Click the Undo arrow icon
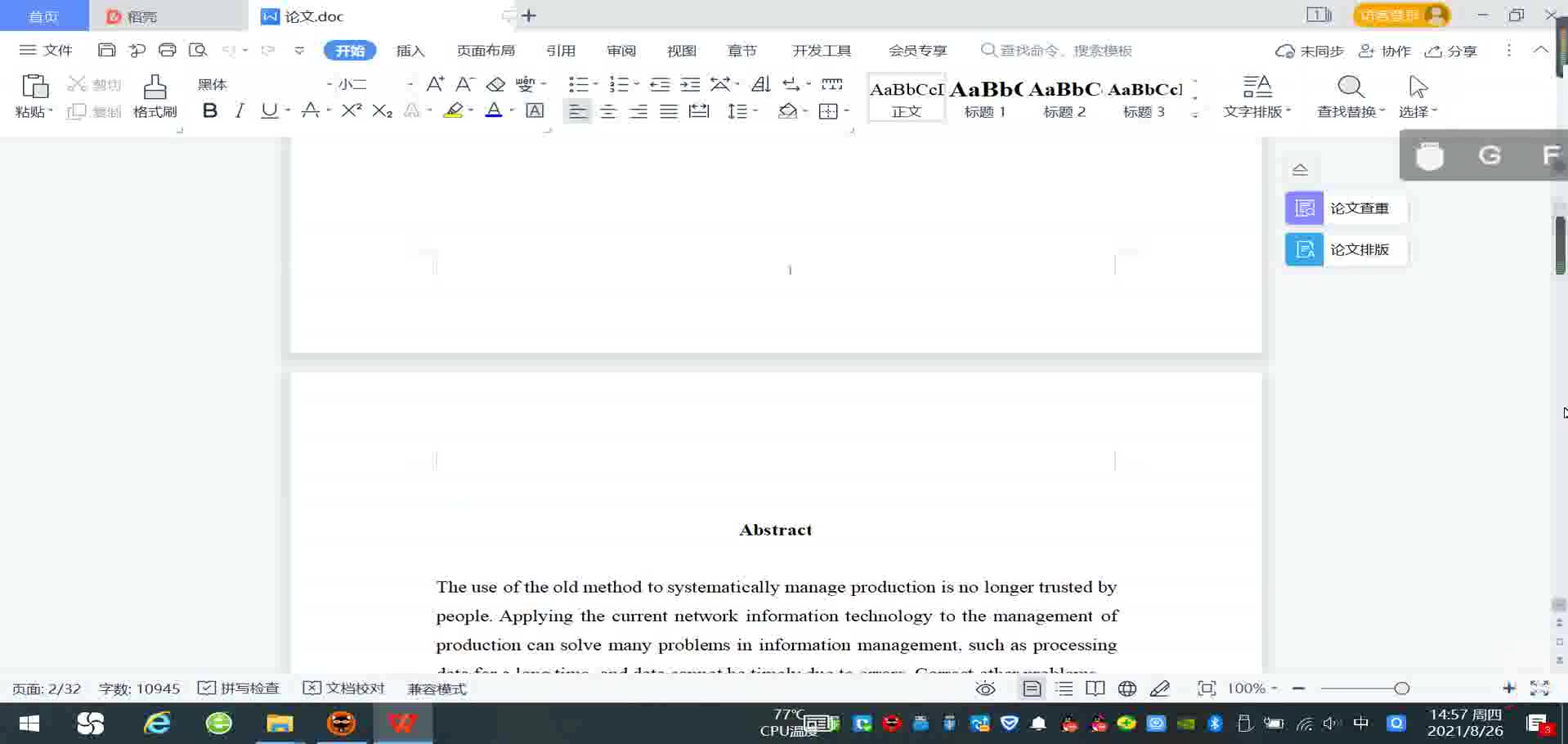This screenshot has height=744, width=1568. tap(229, 50)
